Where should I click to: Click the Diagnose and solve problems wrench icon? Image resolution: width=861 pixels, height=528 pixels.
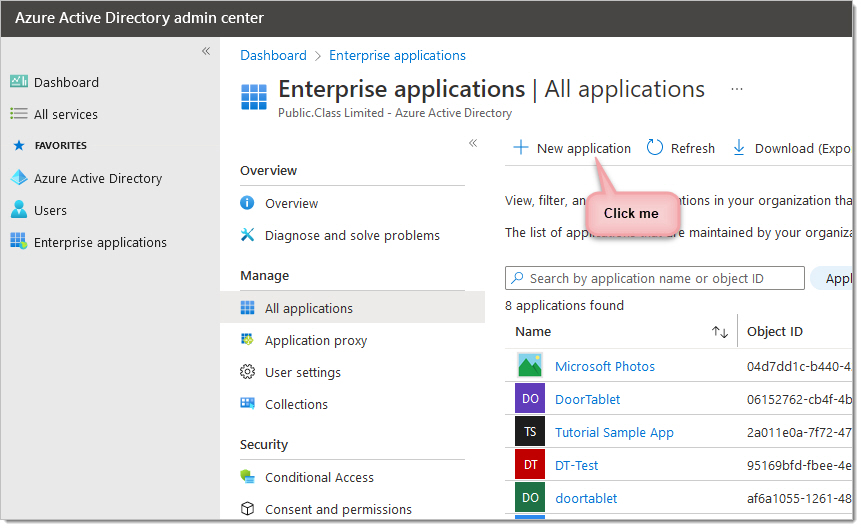248,235
